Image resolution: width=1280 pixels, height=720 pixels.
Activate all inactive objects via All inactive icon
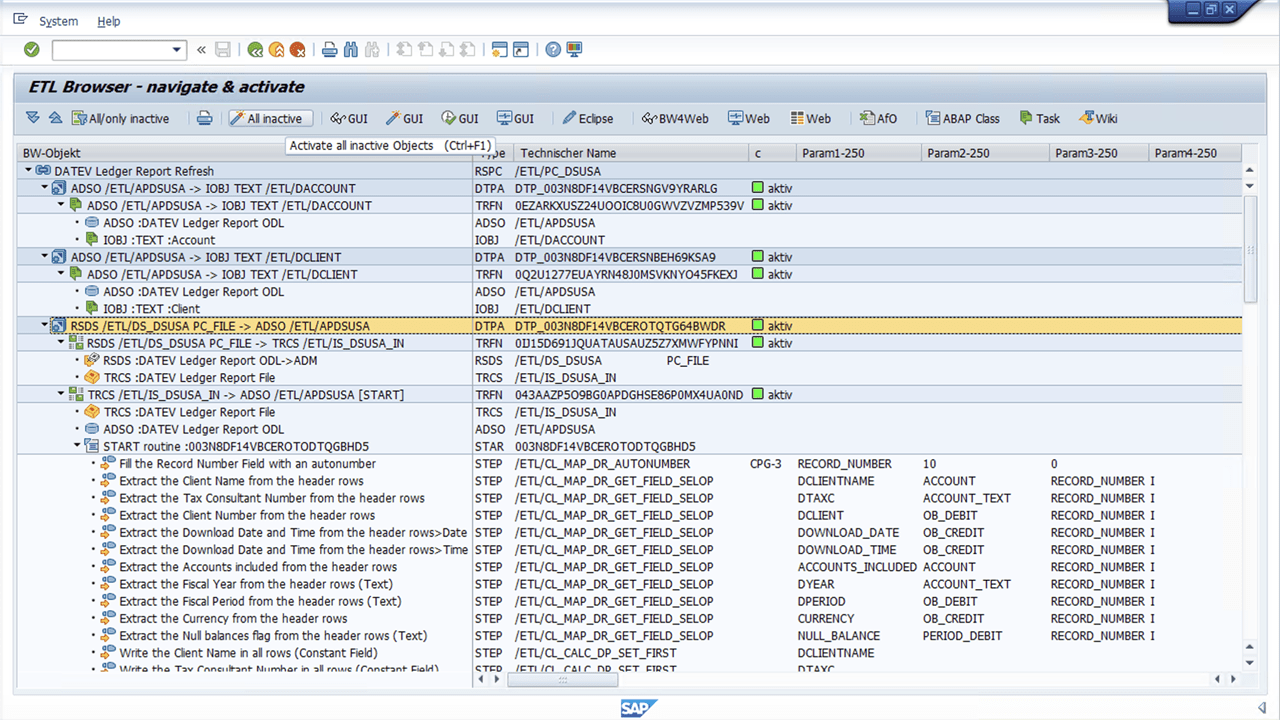pyautogui.click(x=269, y=118)
